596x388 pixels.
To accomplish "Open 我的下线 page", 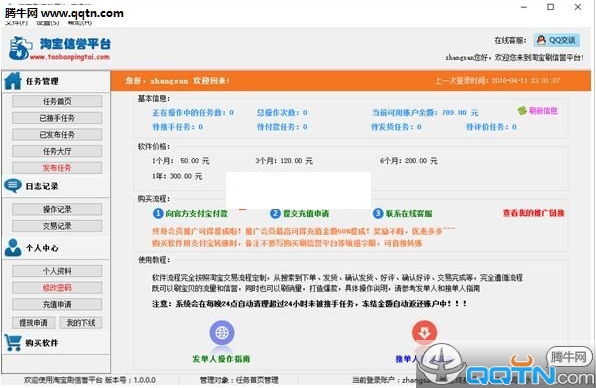I will (x=81, y=323).
